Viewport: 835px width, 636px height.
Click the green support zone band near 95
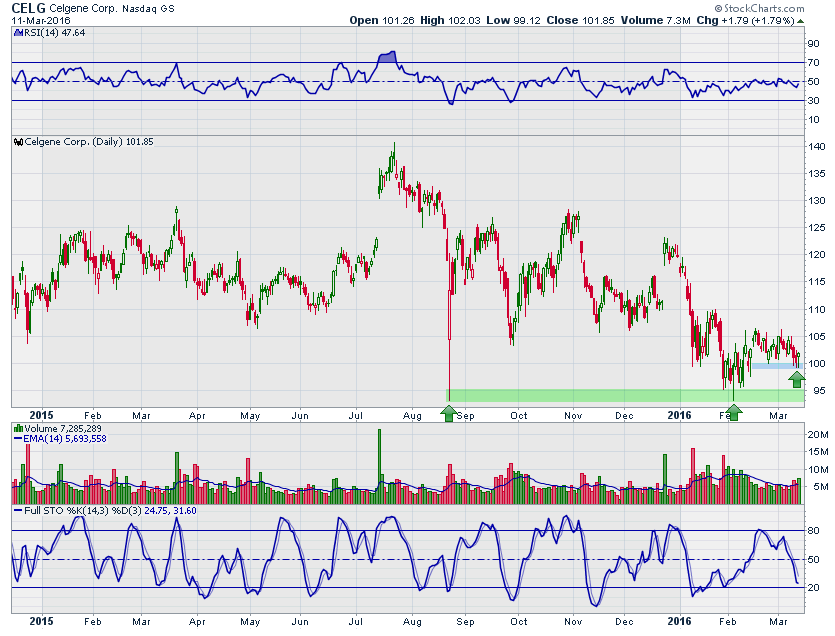[x=625, y=395]
